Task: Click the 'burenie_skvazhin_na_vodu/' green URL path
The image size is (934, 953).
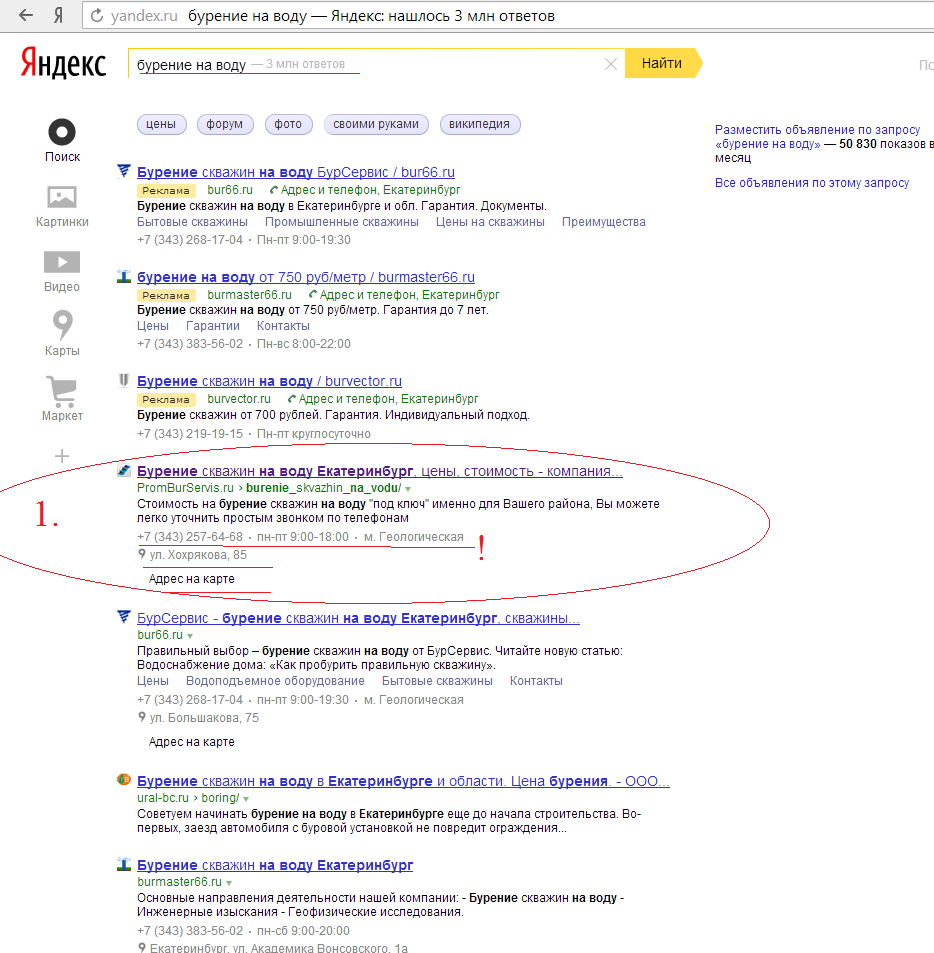Action: pos(323,488)
